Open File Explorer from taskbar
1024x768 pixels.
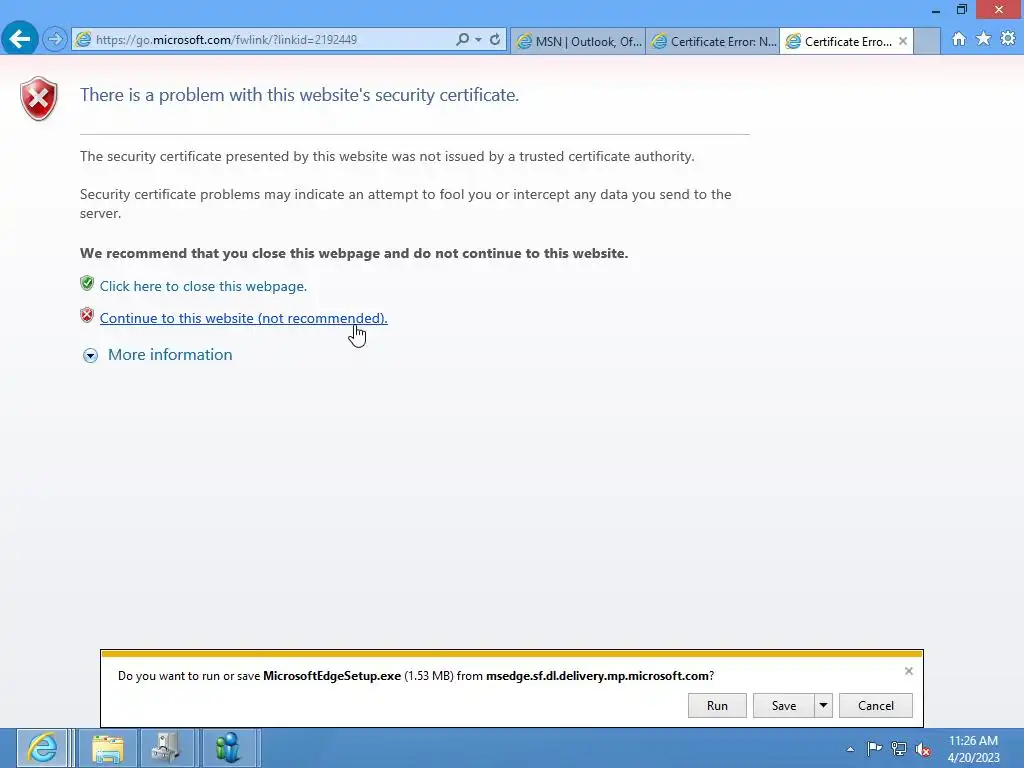108,748
